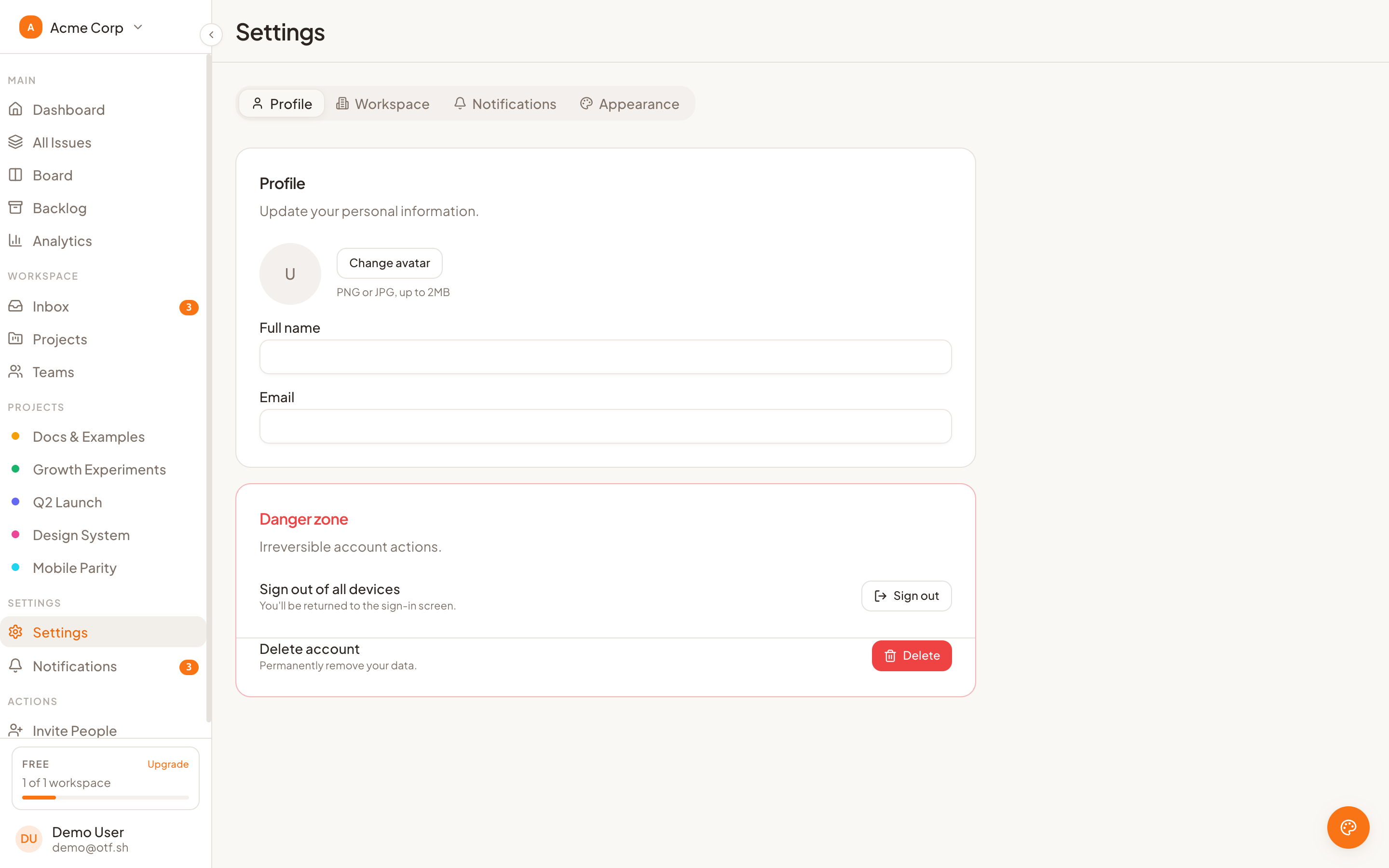Click the Projects folder icon
Image resolution: width=1389 pixels, height=868 pixels.
click(x=15, y=339)
